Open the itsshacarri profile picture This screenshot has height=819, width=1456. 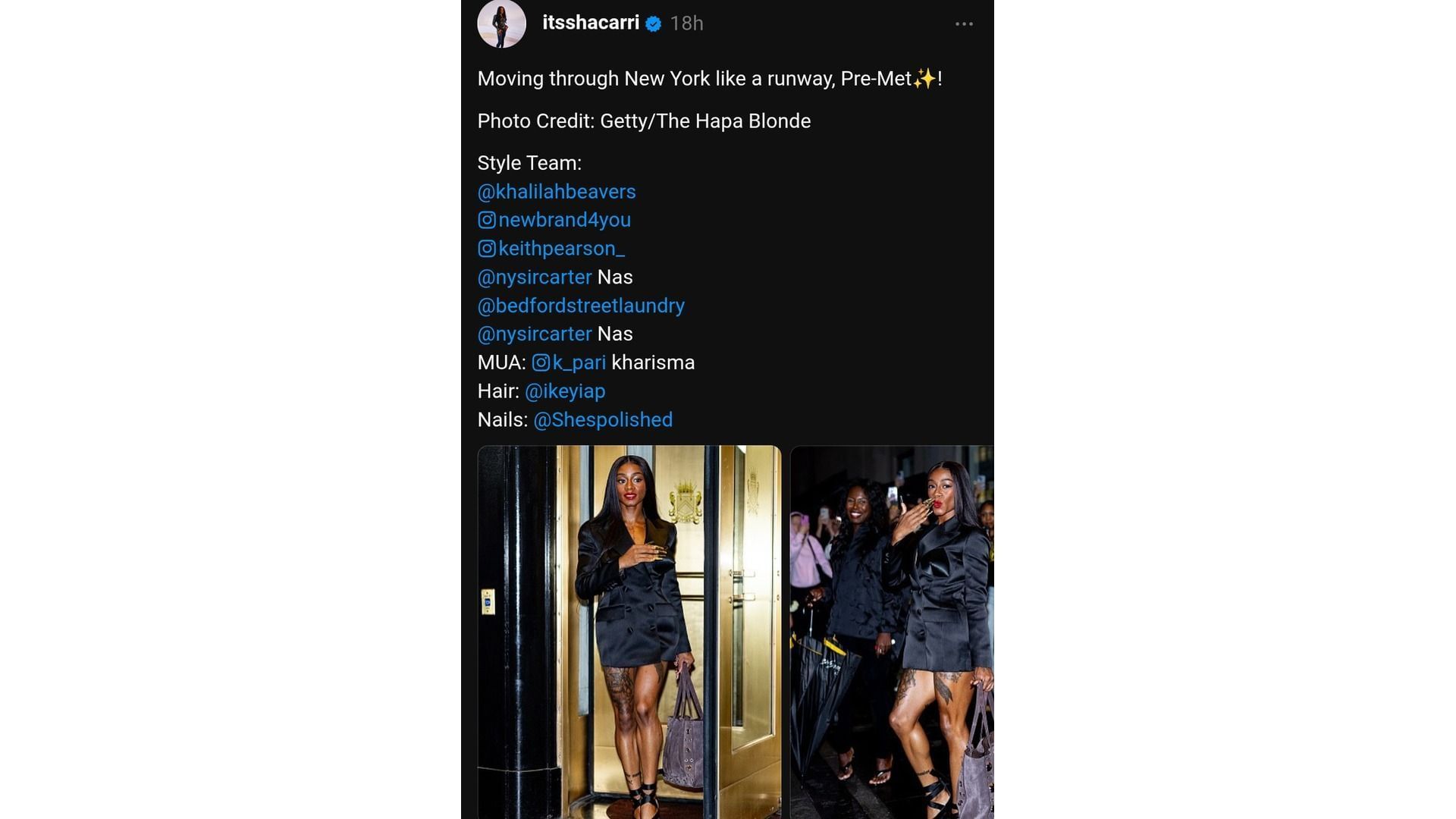(x=501, y=24)
